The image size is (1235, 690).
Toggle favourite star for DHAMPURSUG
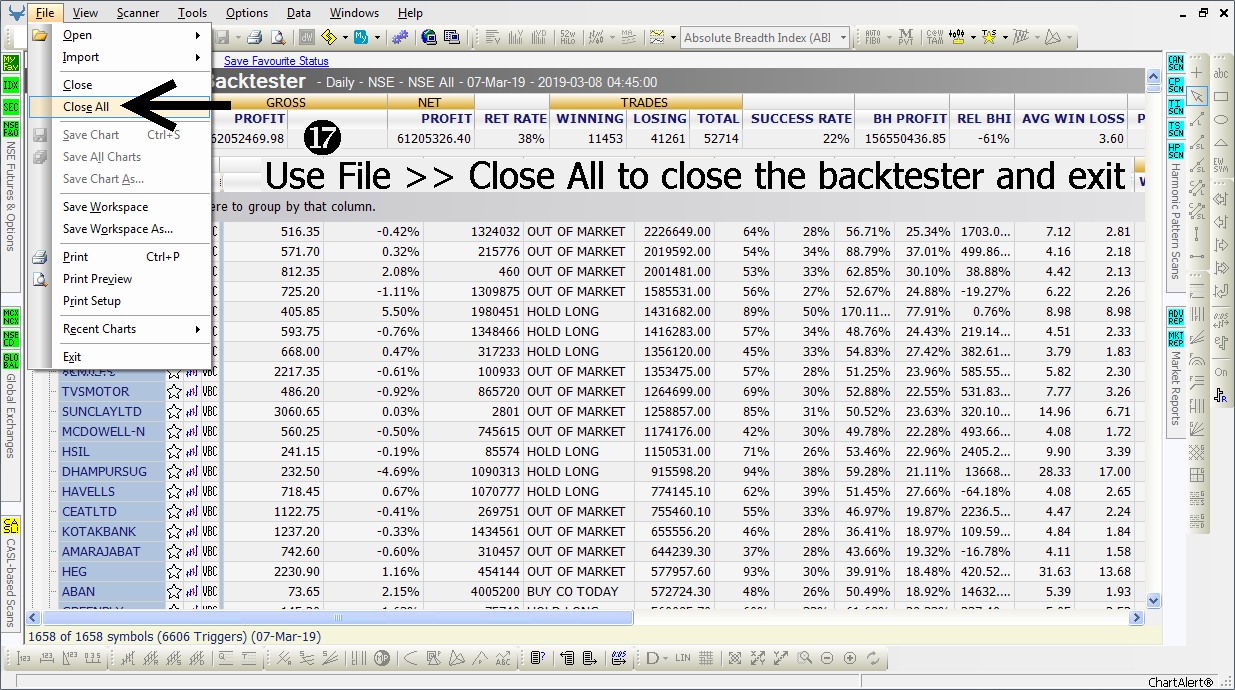click(174, 472)
